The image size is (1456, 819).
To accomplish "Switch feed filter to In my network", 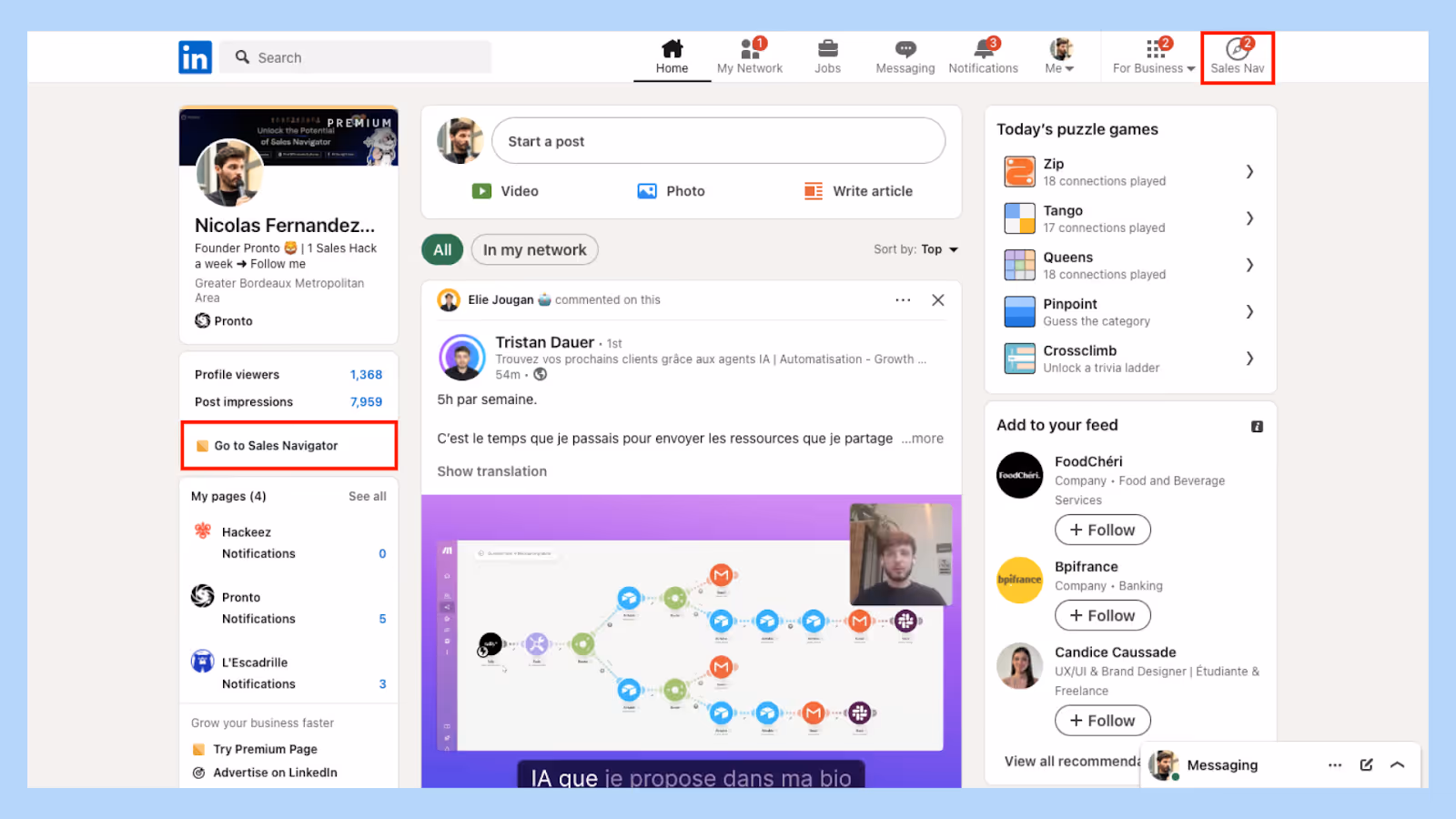I will point(534,249).
